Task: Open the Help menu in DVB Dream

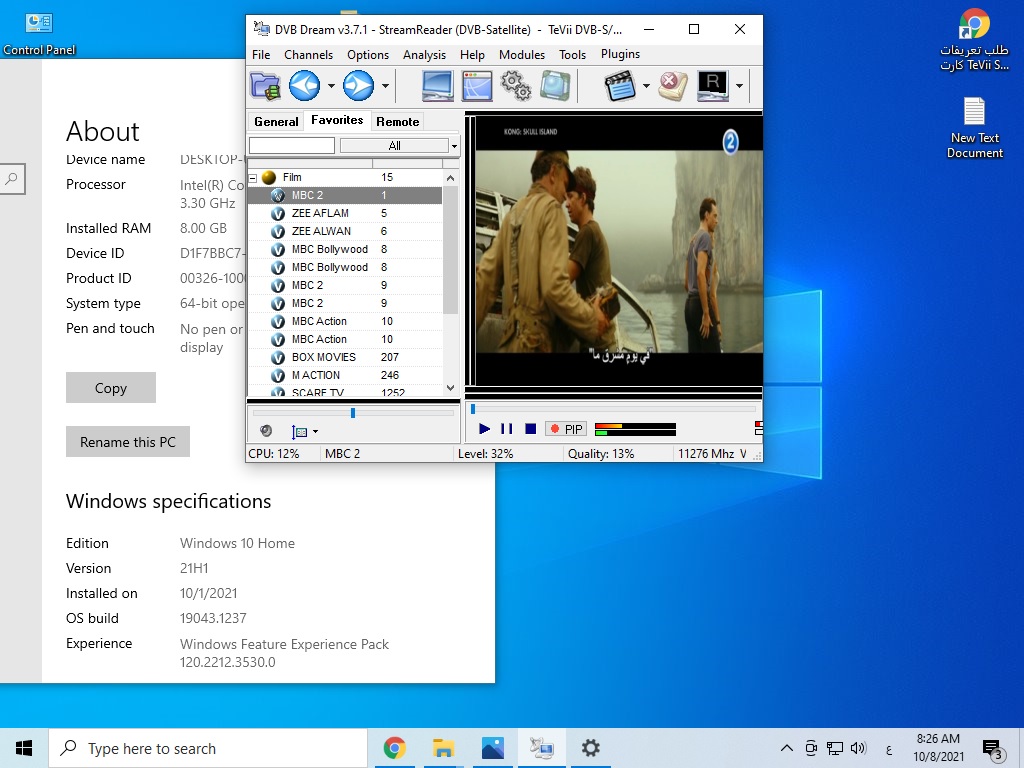Action: [472, 55]
